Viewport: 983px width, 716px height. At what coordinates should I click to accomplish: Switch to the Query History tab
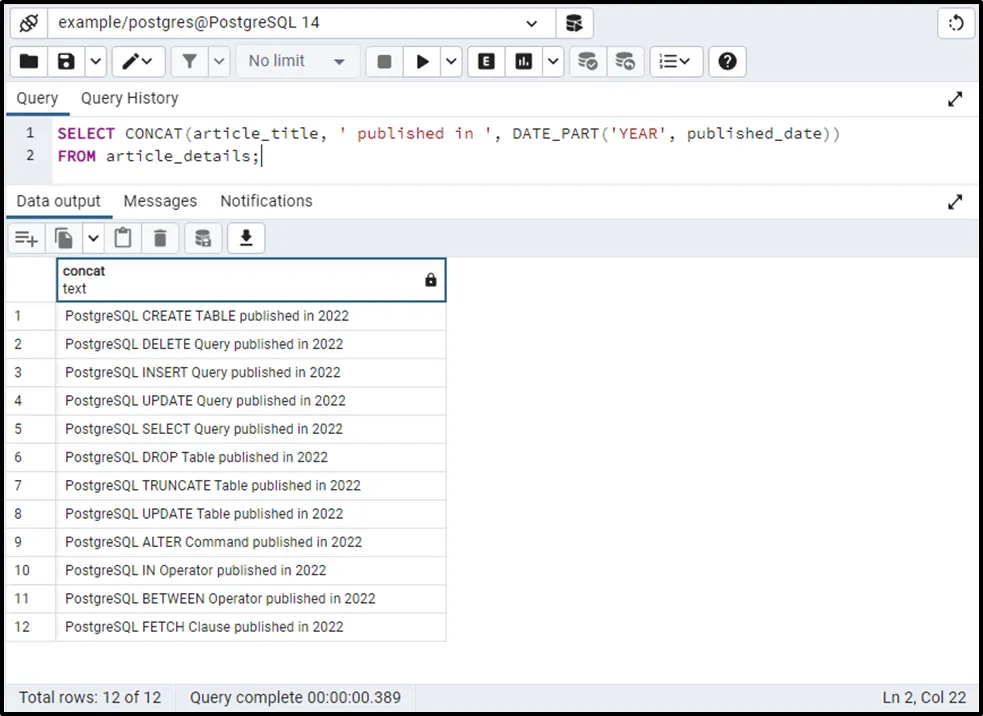tap(129, 98)
